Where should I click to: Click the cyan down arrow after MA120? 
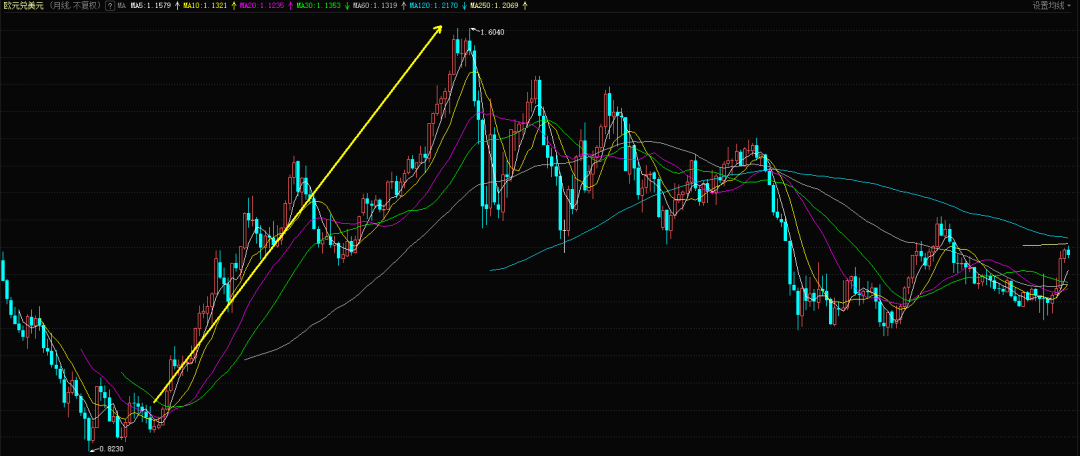coord(464,5)
